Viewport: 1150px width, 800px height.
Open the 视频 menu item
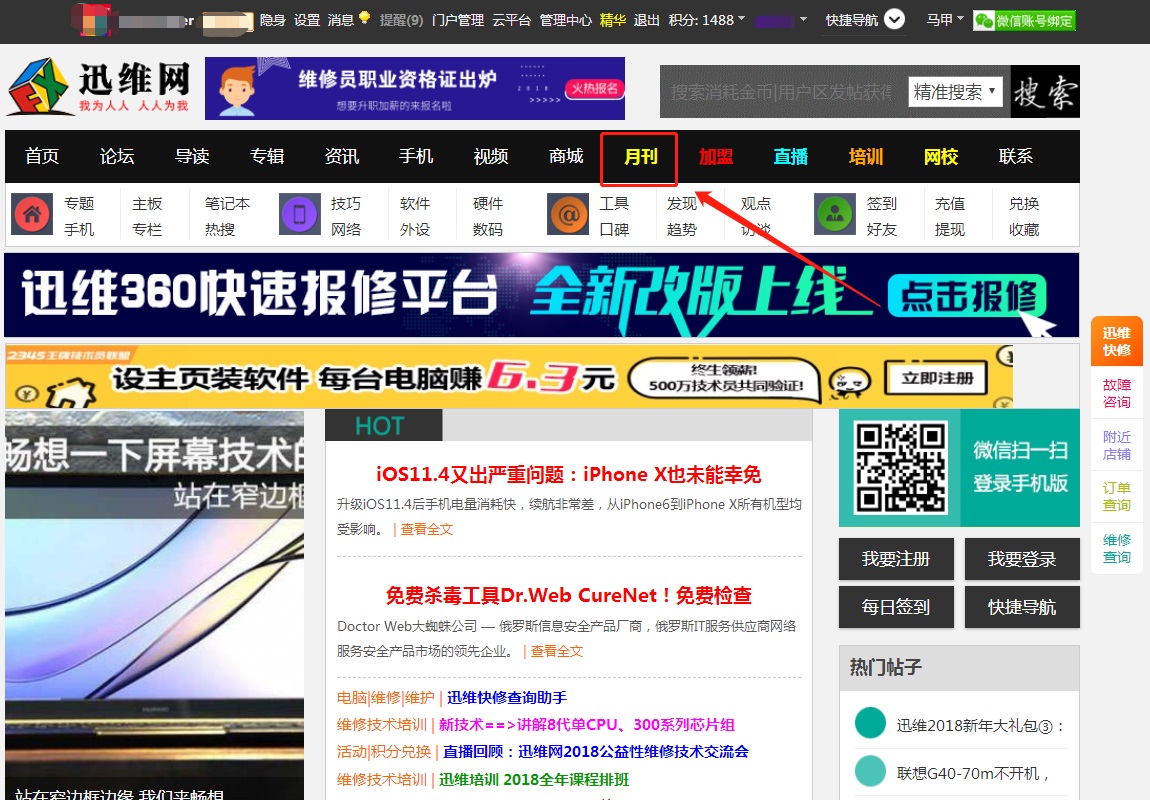[x=491, y=156]
